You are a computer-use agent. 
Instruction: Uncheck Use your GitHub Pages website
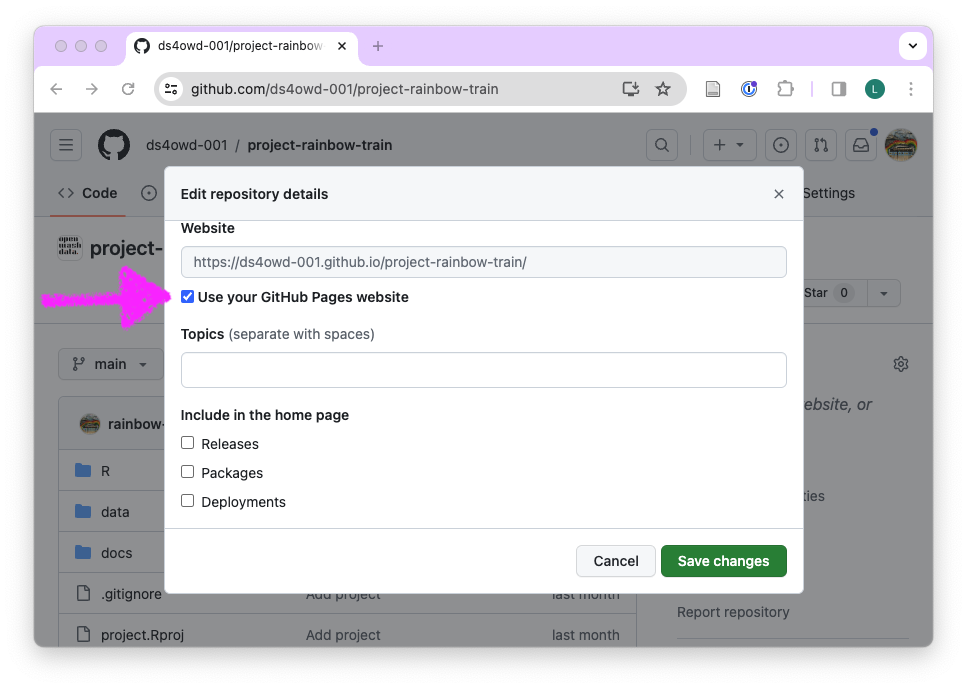pyautogui.click(x=188, y=297)
